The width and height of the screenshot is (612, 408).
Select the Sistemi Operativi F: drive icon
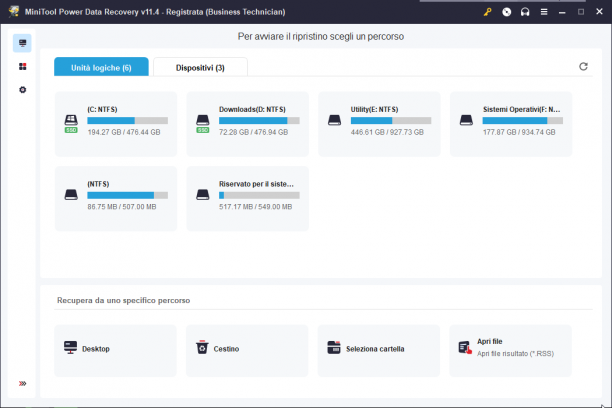(466, 120)
